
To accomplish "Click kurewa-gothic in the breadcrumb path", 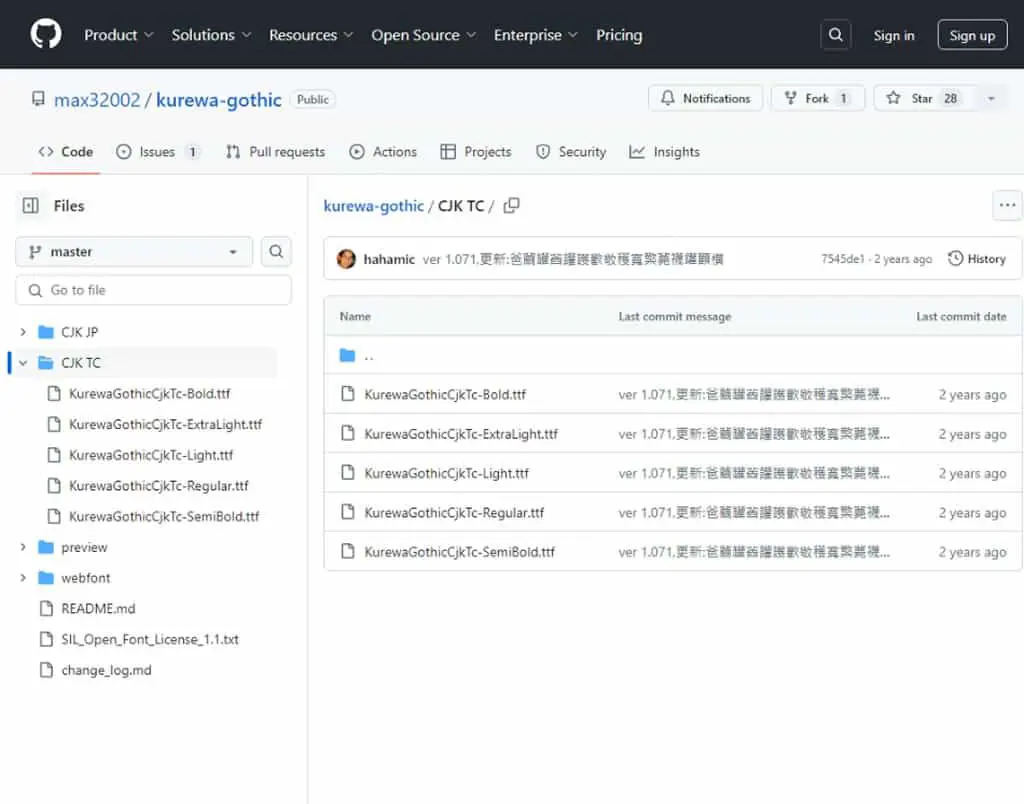I will click(374, 206).
